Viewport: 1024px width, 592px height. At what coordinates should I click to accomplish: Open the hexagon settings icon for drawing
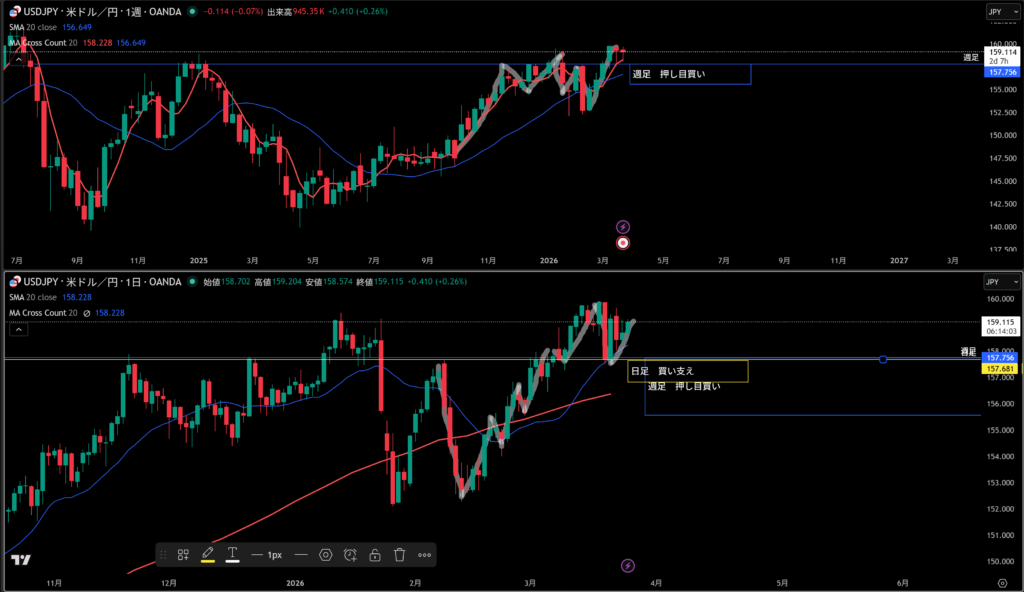pos(325,554)
